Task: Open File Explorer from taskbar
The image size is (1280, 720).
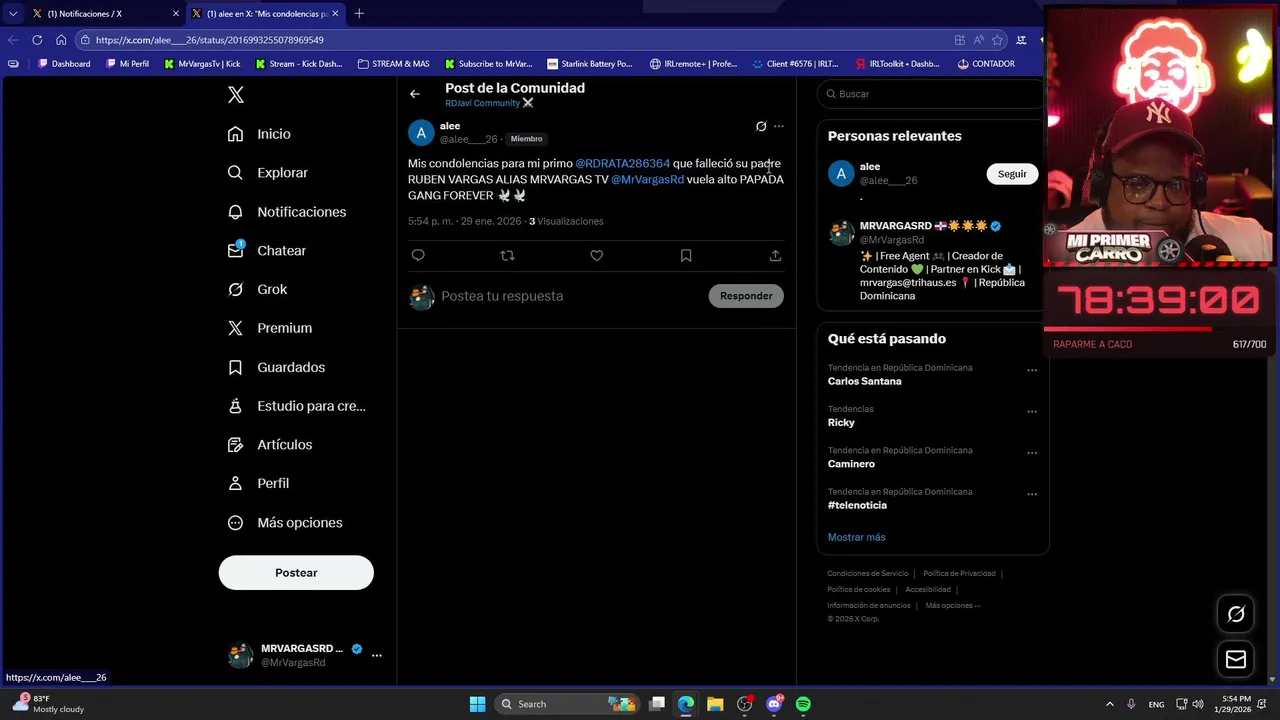Action: click(715, 704)
